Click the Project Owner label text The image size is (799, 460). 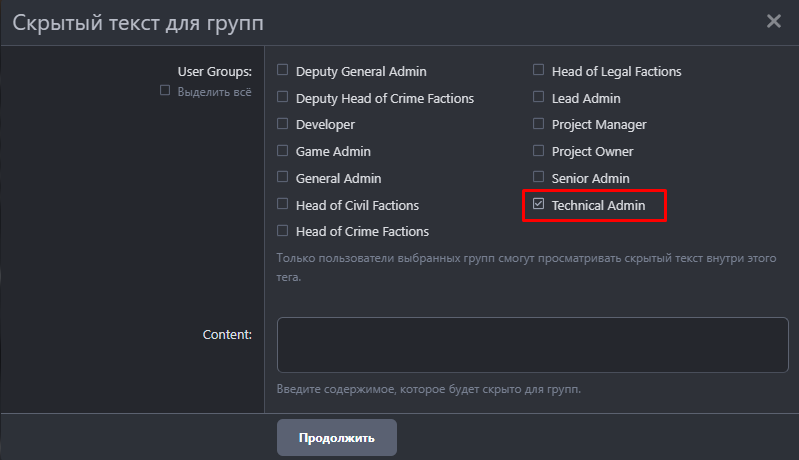[592, 152]
